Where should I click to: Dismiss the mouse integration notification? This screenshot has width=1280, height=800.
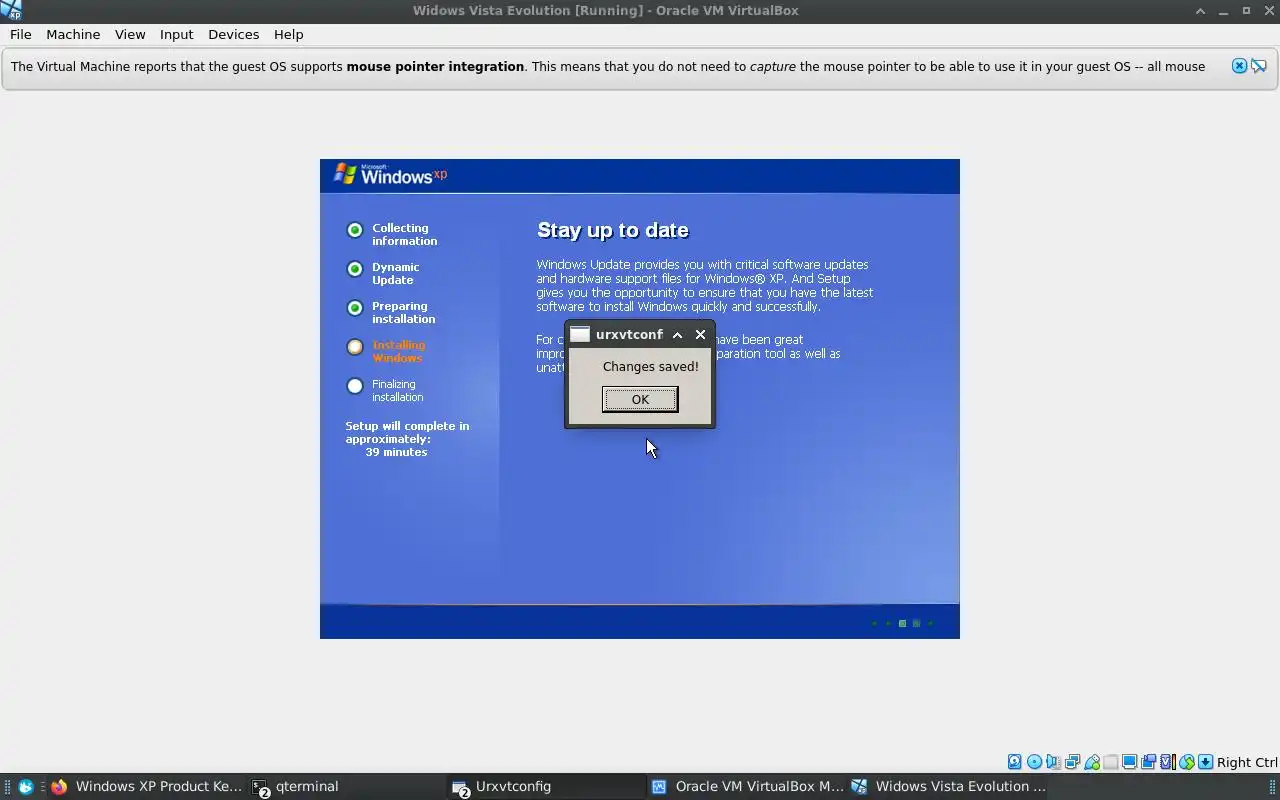(1239, 66)
